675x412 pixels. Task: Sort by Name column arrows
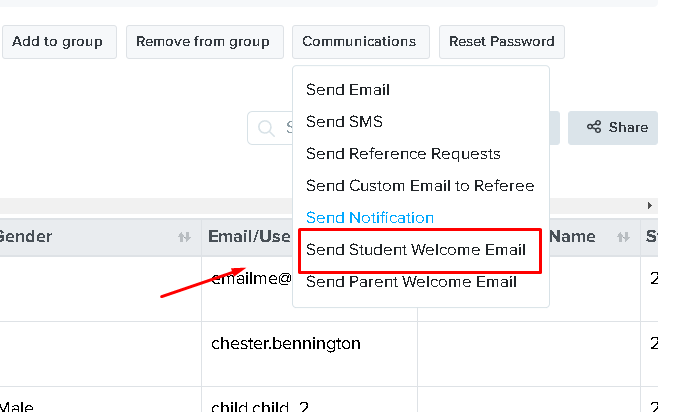(x=623, y=237)
